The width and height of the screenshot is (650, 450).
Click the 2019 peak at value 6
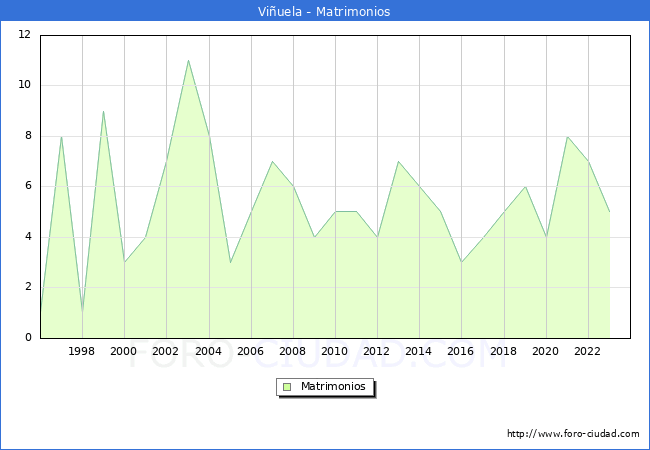pyautogui.click(x=526, y=187)
